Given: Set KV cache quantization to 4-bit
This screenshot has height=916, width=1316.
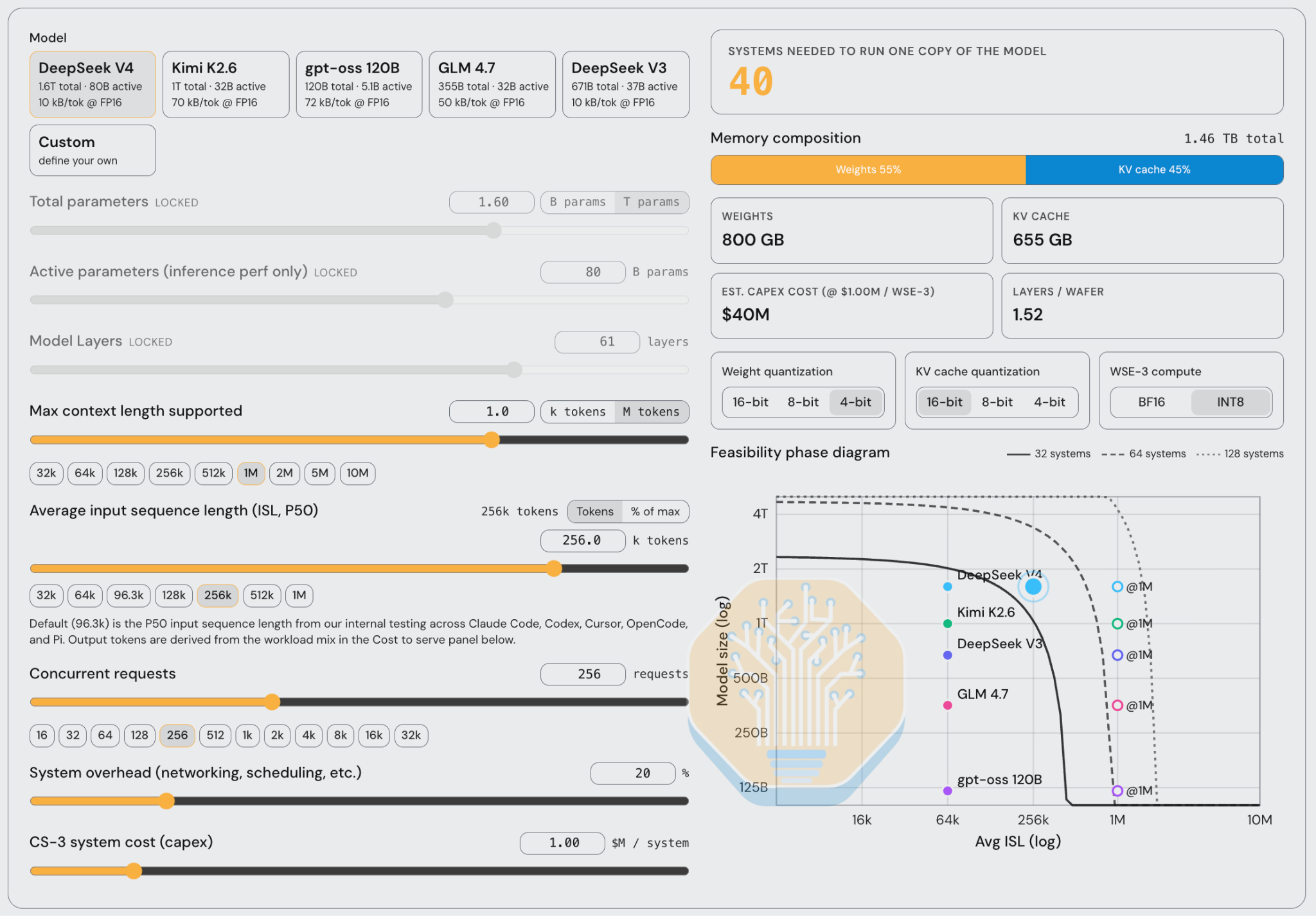Looking at the screenshot, I should 1049,402.
